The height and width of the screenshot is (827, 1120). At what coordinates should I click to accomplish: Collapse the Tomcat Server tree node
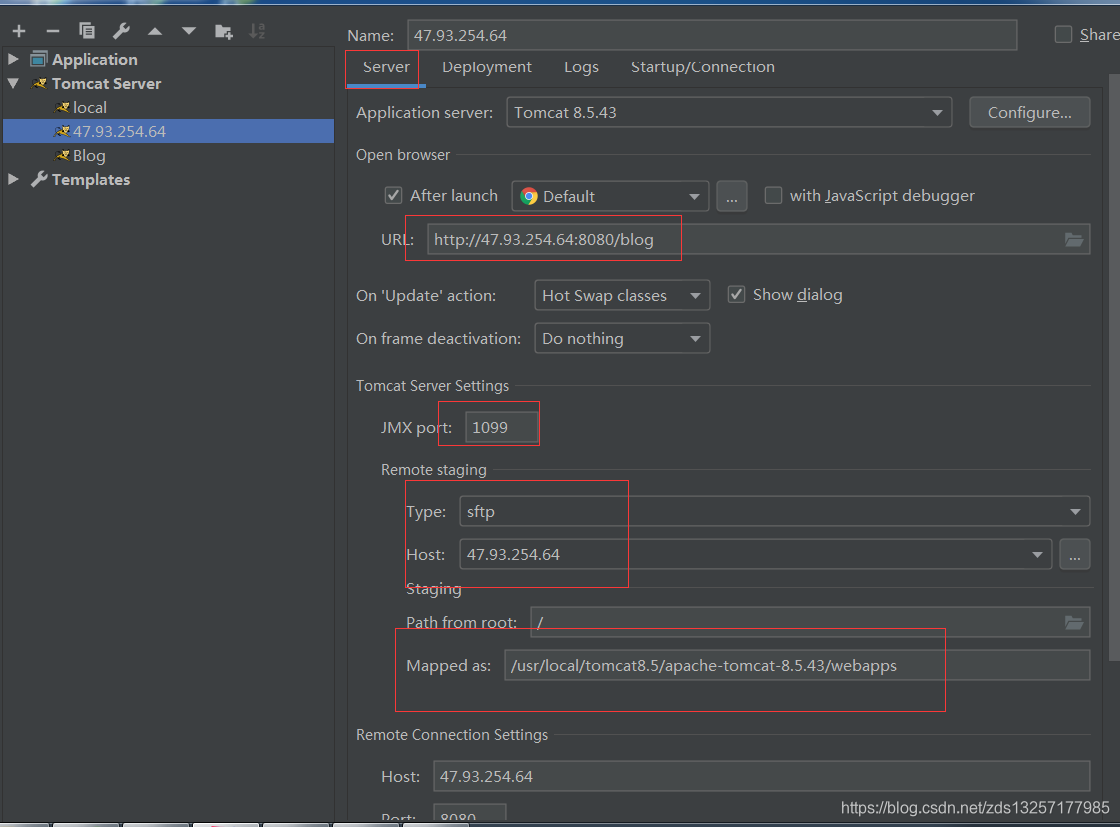13,84
